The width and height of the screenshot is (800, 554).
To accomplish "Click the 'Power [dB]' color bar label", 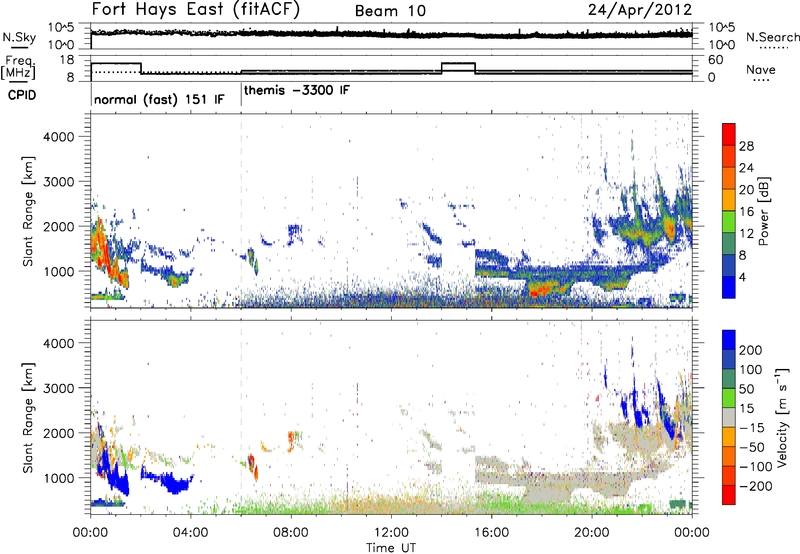I will pyautogui.click(x=763, y=211).
